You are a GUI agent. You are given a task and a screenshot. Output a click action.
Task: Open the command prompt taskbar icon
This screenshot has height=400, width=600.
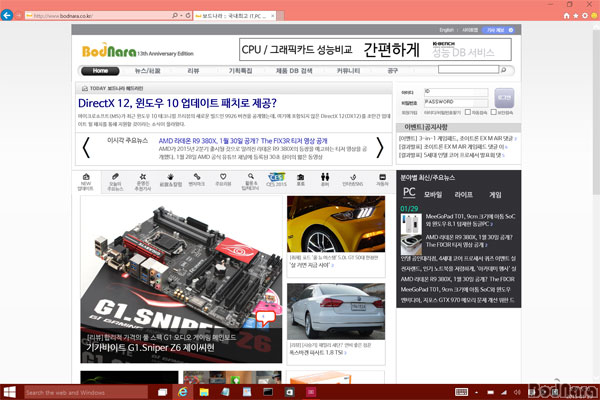pyautogui.click(x=268, y=392)
